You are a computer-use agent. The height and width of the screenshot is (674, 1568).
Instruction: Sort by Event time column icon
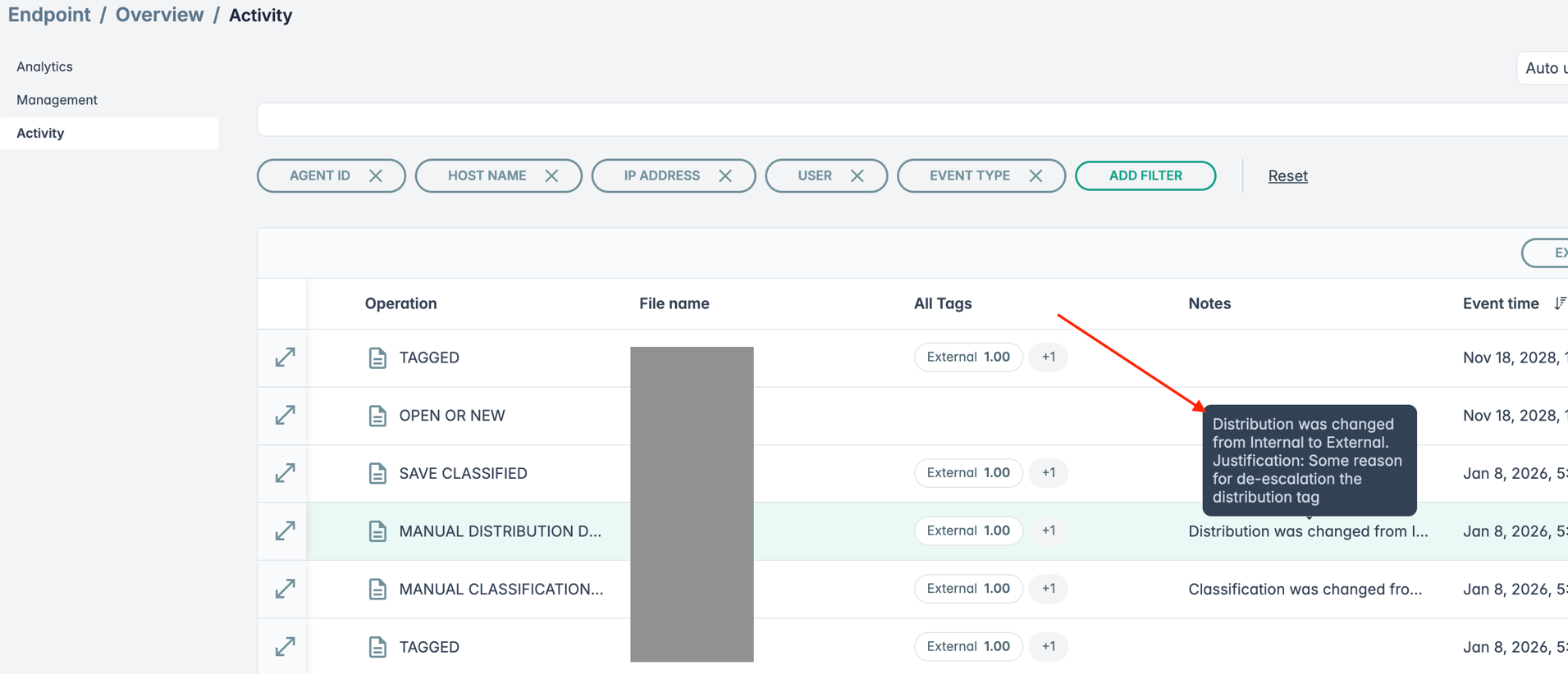[1559, 303]
